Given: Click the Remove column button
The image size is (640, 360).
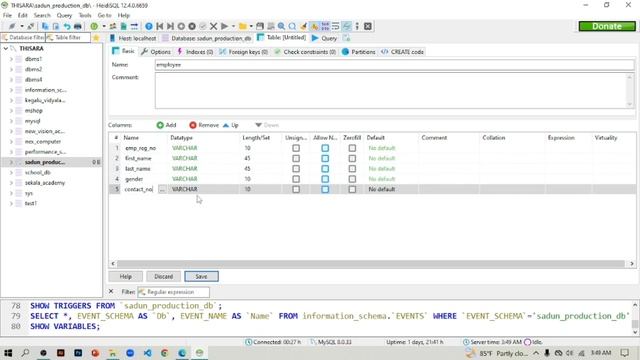Looking at the screenshot, I should tap(204, 125).
